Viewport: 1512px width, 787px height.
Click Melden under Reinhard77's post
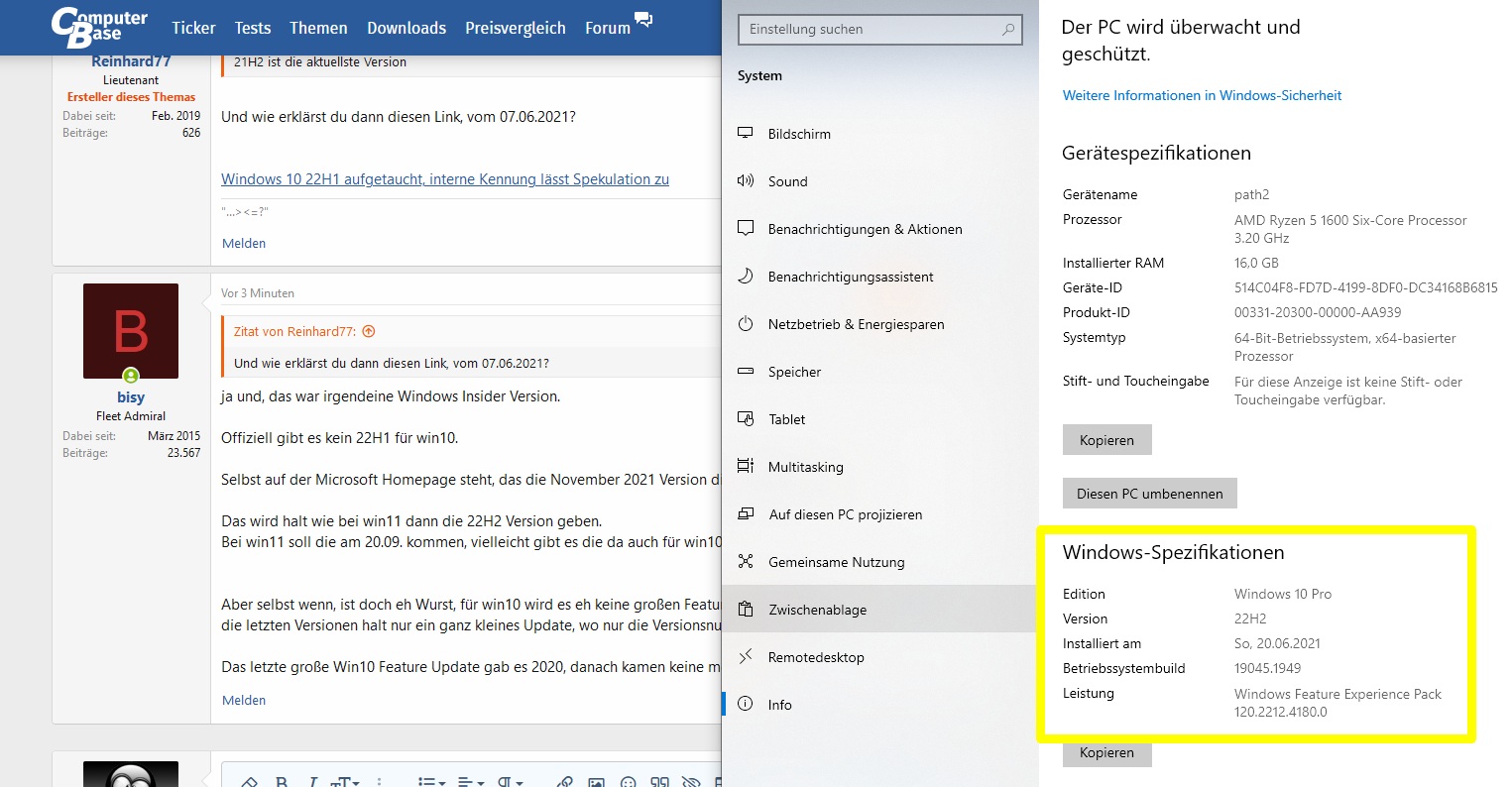pos(244,243)
